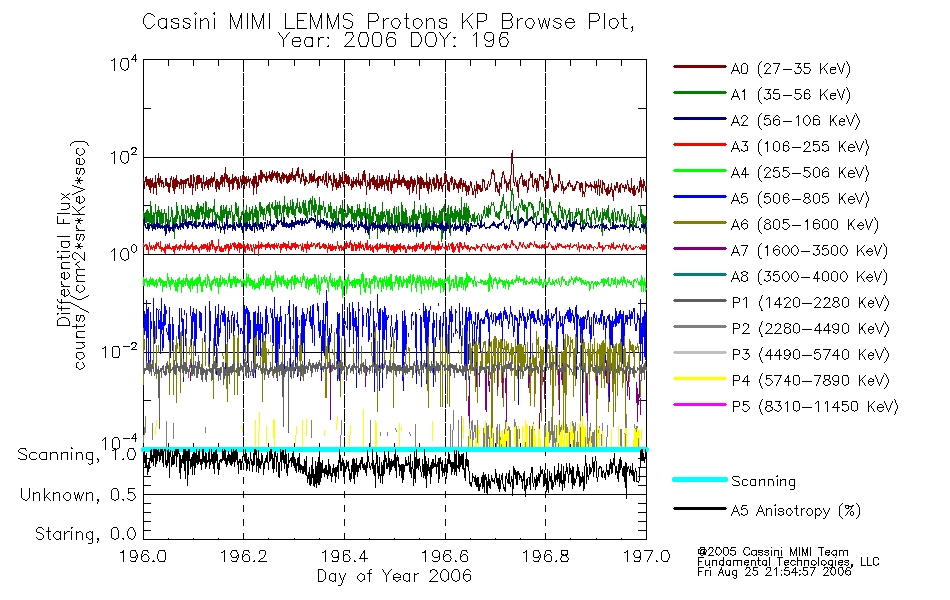Viewport: 950px width, 600px height.
Task: Click the 'A5 Anisotropy (%)' legend label
Action: [x=796, y=511]
